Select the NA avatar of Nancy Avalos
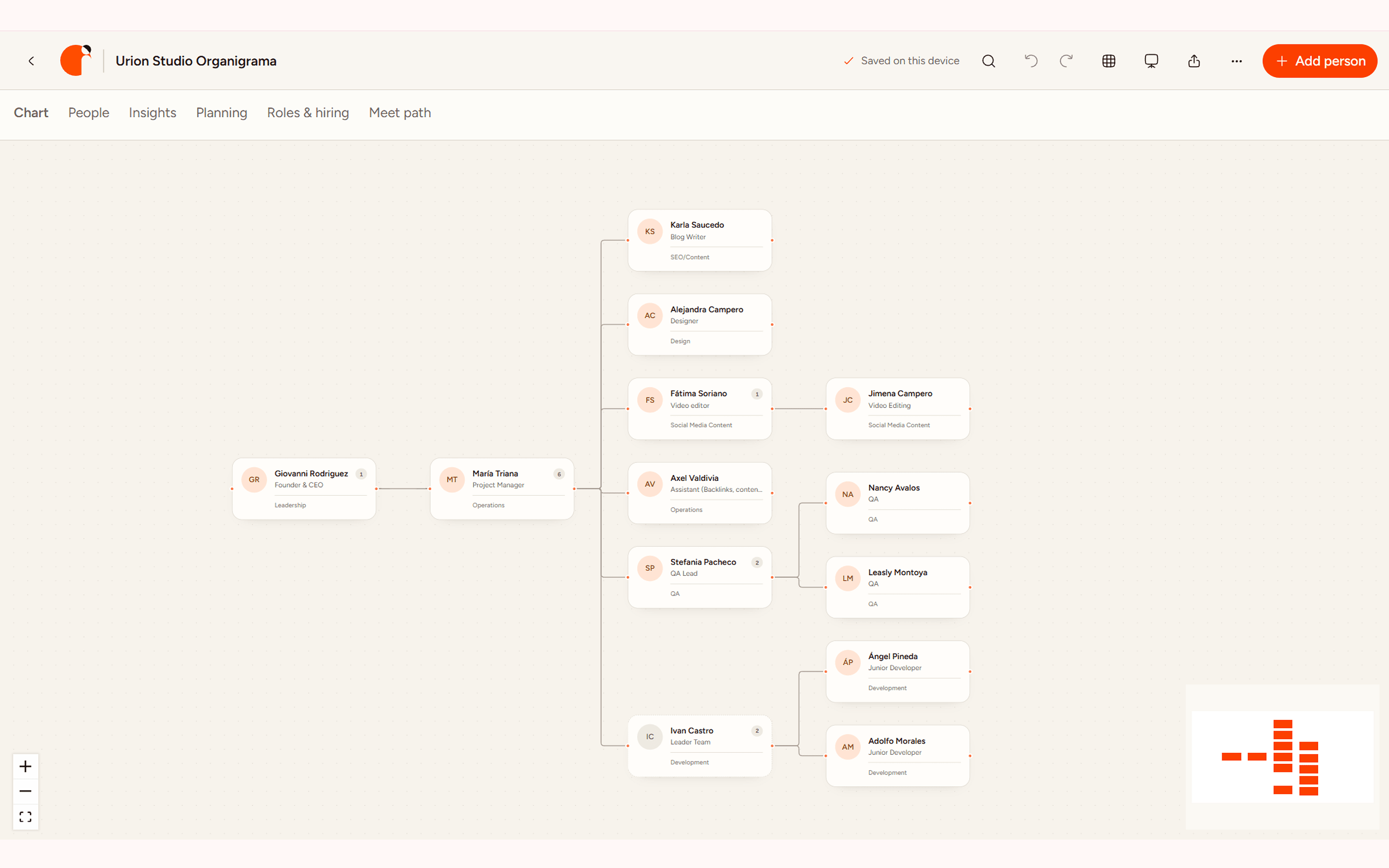Screen dimensions: 1389x868 848,494
